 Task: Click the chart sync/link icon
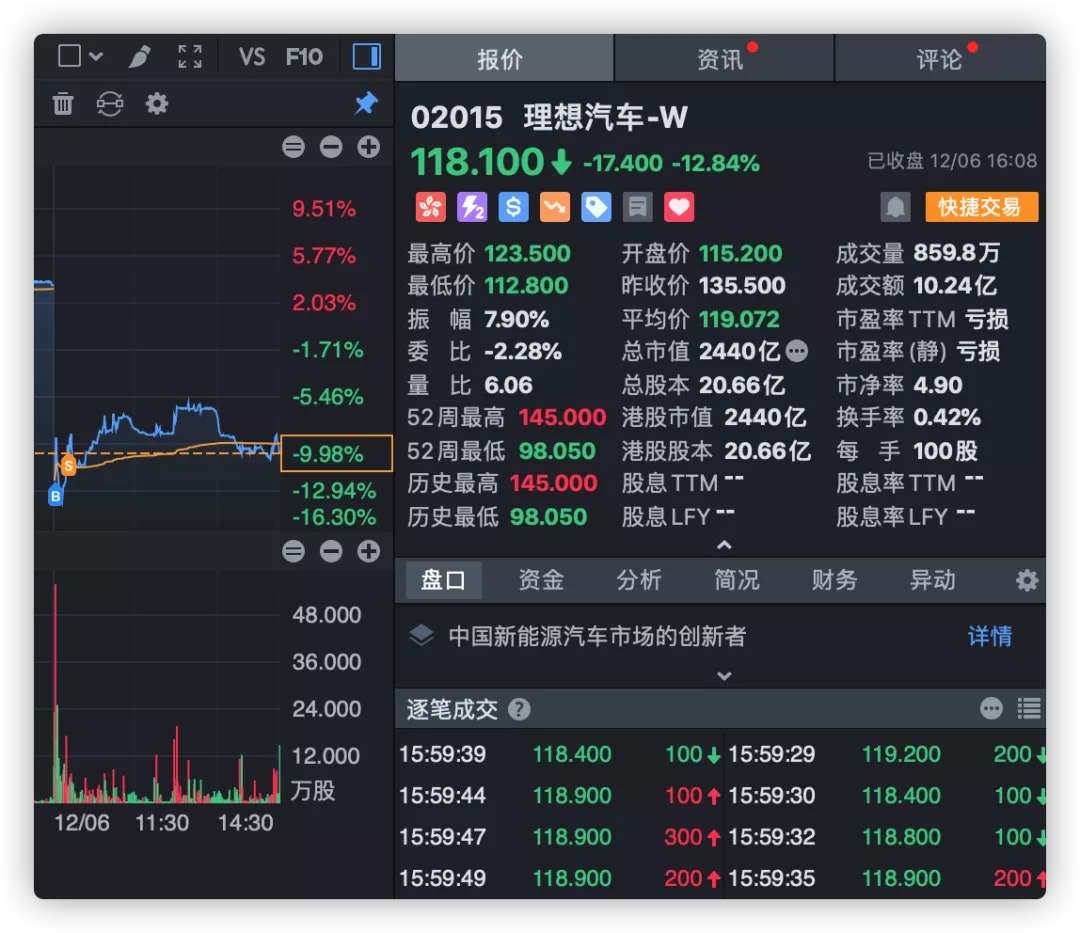click(110, 104)
